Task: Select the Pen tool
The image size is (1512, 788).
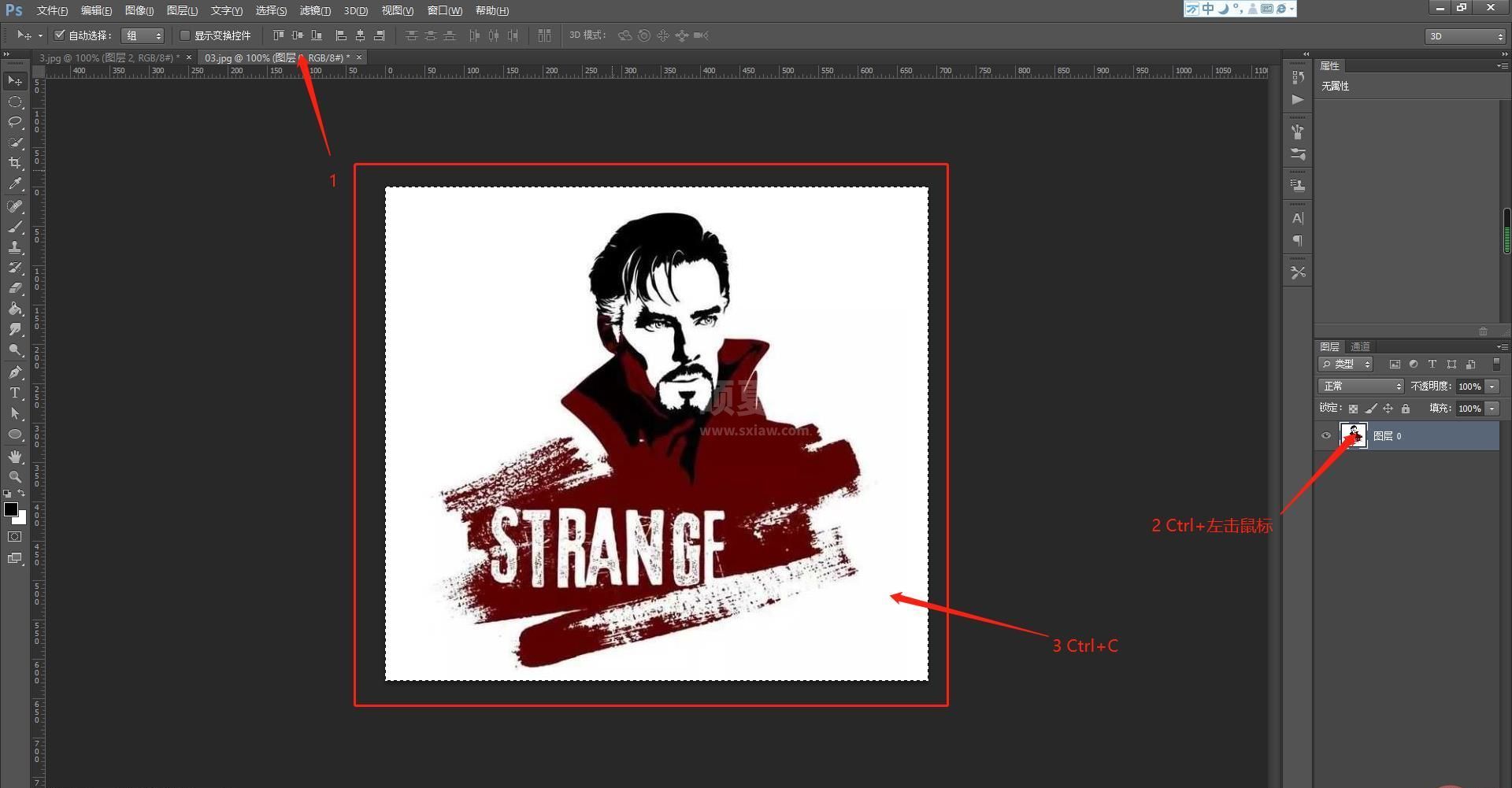Action: pos(15,372)
